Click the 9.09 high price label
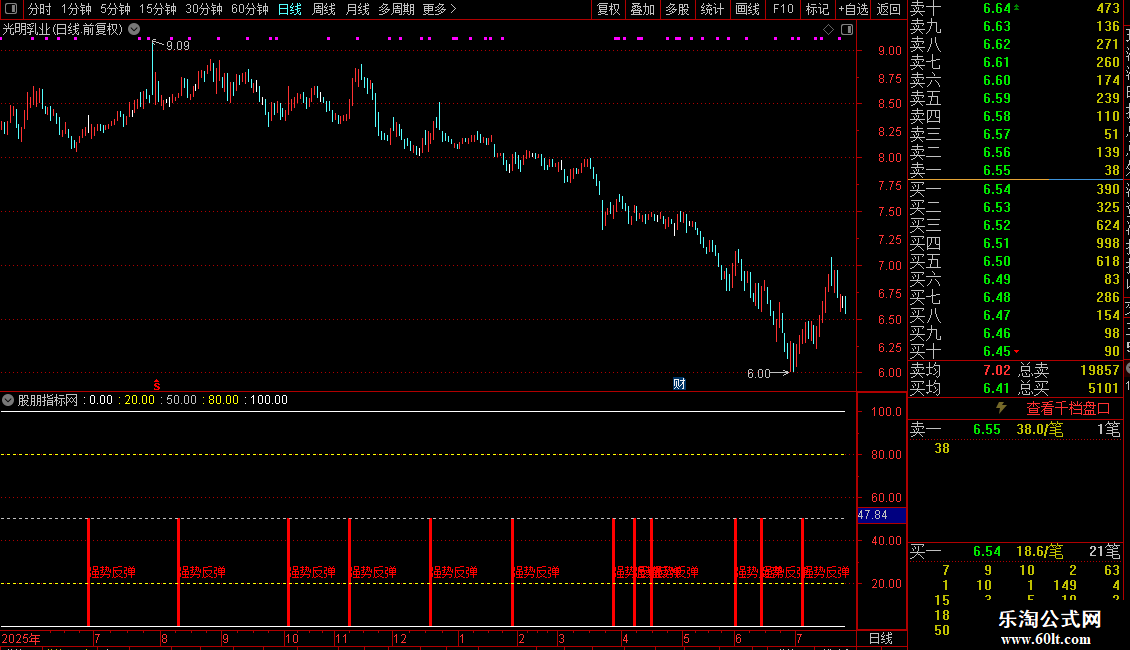This screenshot has width=1130, height=650. pos(177,45)
